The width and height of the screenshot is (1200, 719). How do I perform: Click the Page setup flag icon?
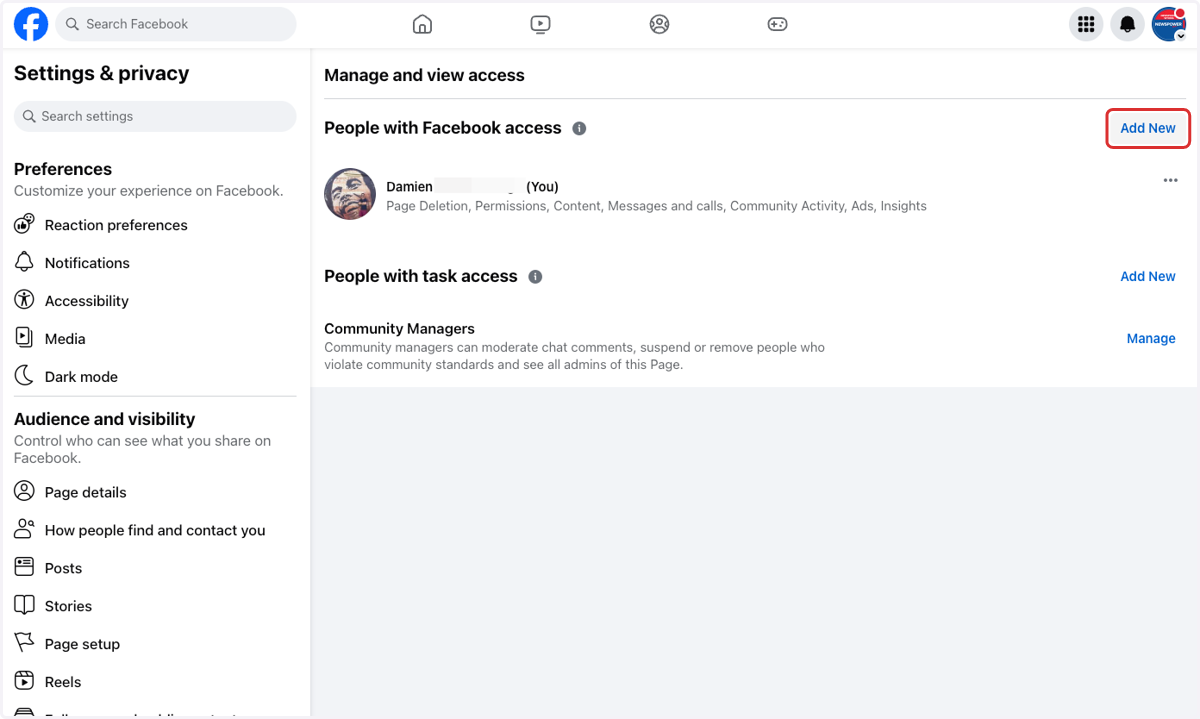[x=24, y=643]
